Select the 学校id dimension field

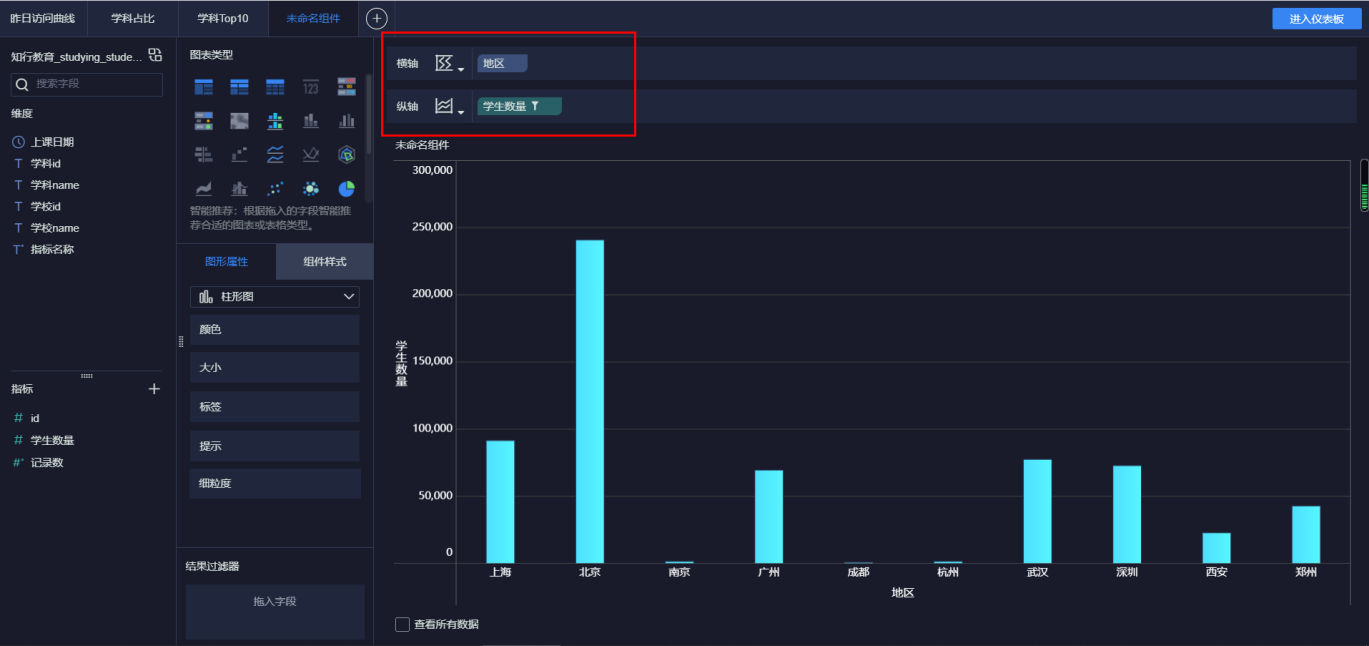(x=46, y=206)
